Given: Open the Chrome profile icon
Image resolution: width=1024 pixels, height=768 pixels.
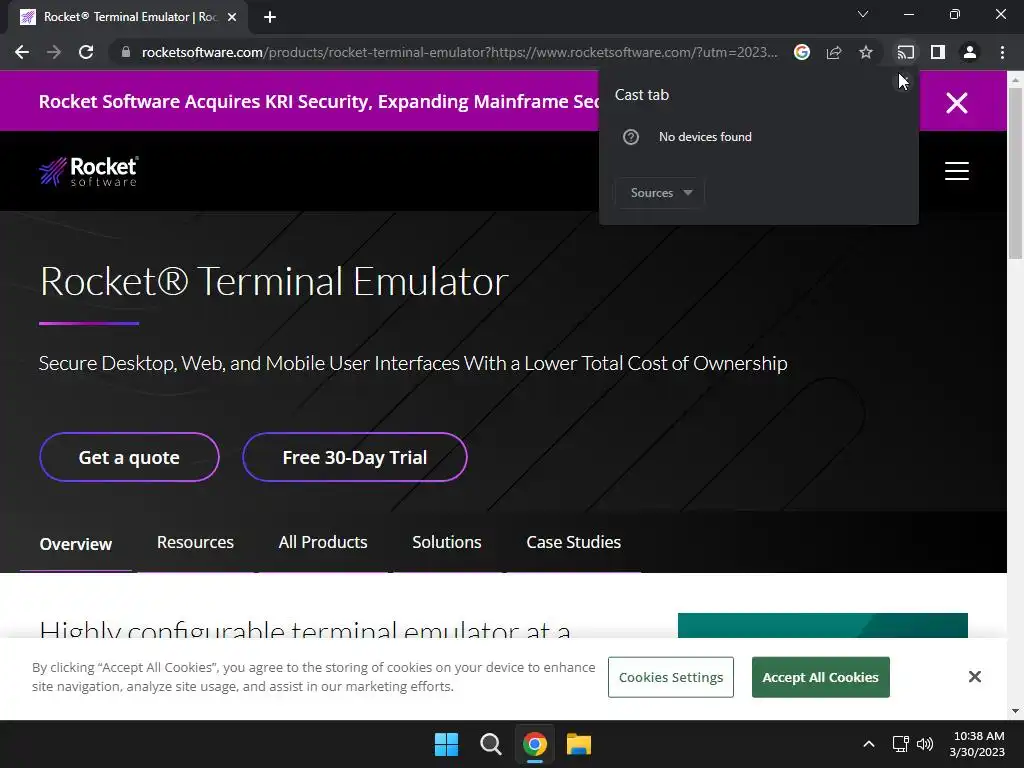Looking at the screenshot, I should click(x=970, y=52).
